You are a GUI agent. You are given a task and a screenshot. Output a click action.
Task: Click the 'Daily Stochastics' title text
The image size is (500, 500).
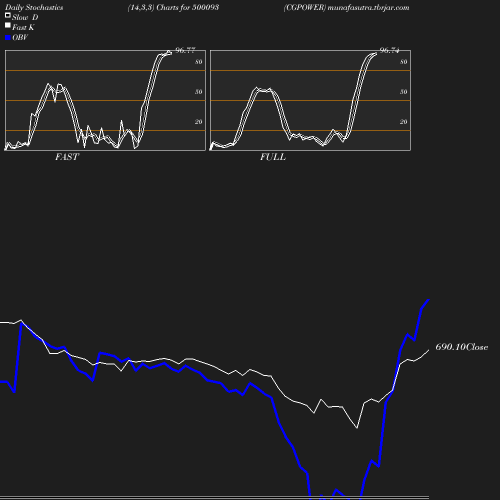[34, 8]
